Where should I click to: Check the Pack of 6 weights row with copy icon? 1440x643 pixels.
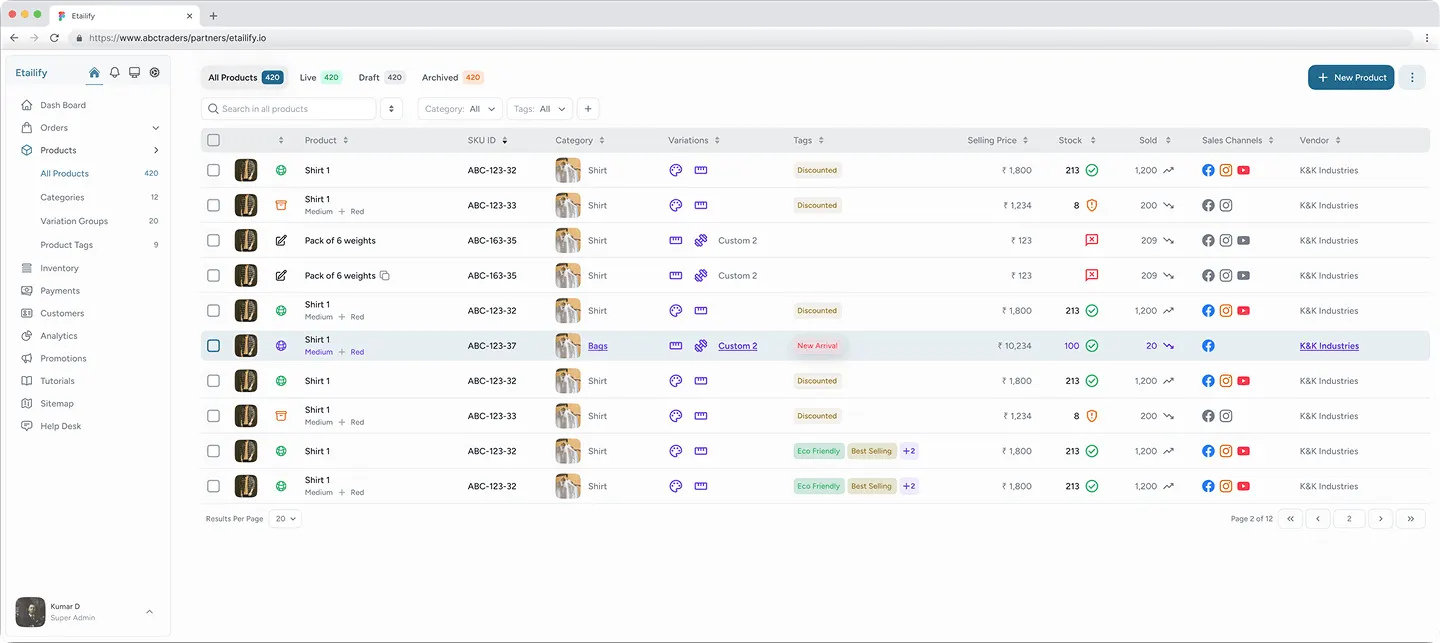(x=213, y=276)
